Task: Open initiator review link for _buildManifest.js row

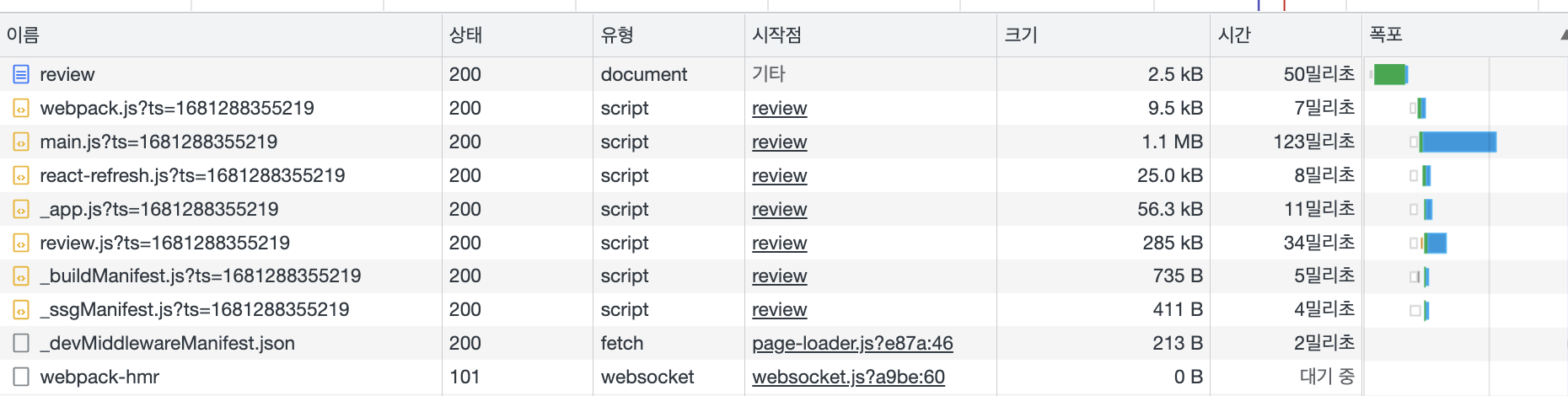Action: pyautogui.click(x=779, y=276)
